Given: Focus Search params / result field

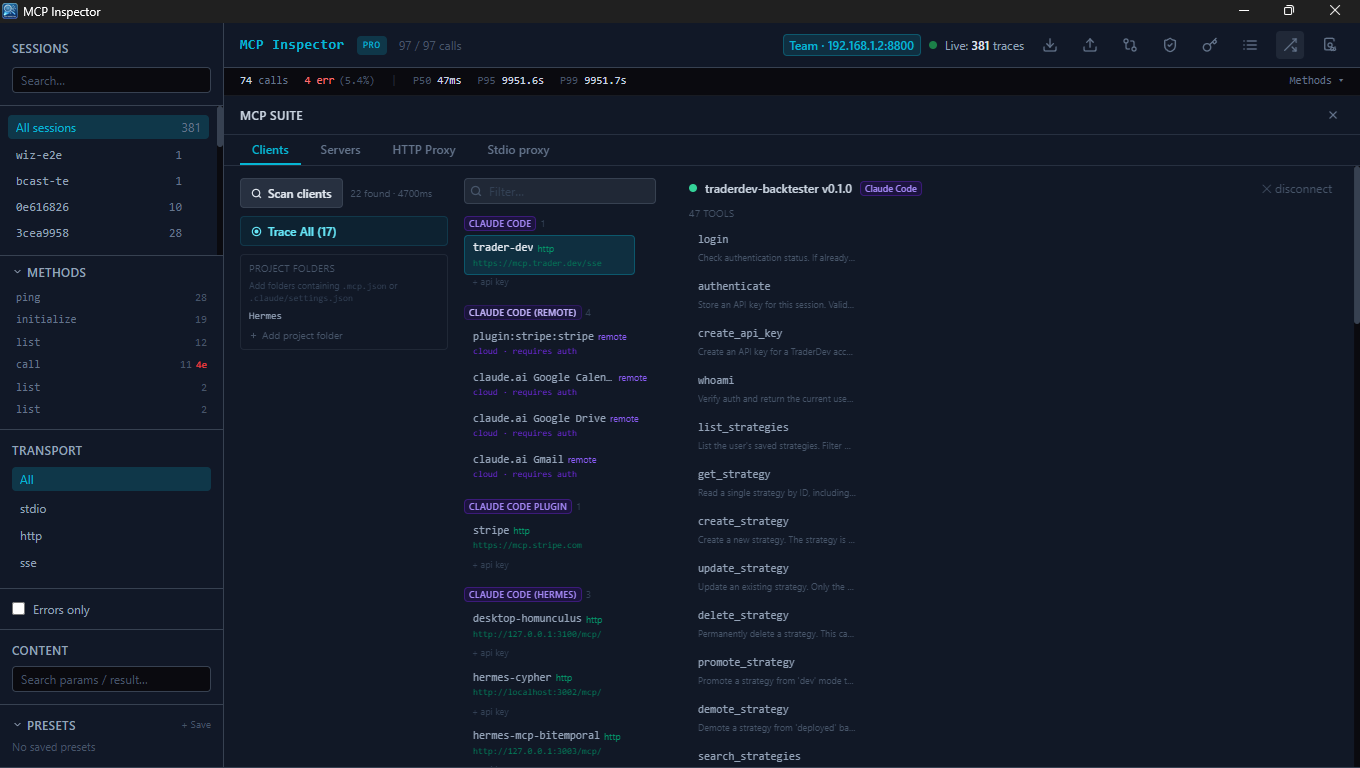Looking at the screenshot, I should 111,679.
